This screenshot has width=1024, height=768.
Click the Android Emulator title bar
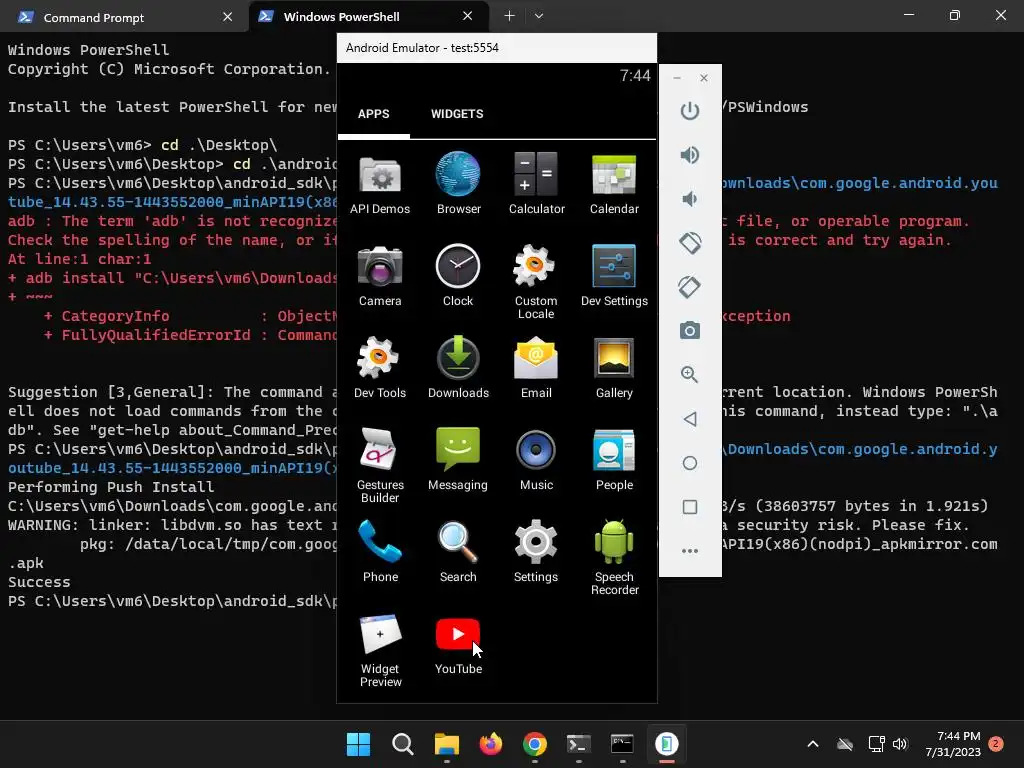(496, 48)
